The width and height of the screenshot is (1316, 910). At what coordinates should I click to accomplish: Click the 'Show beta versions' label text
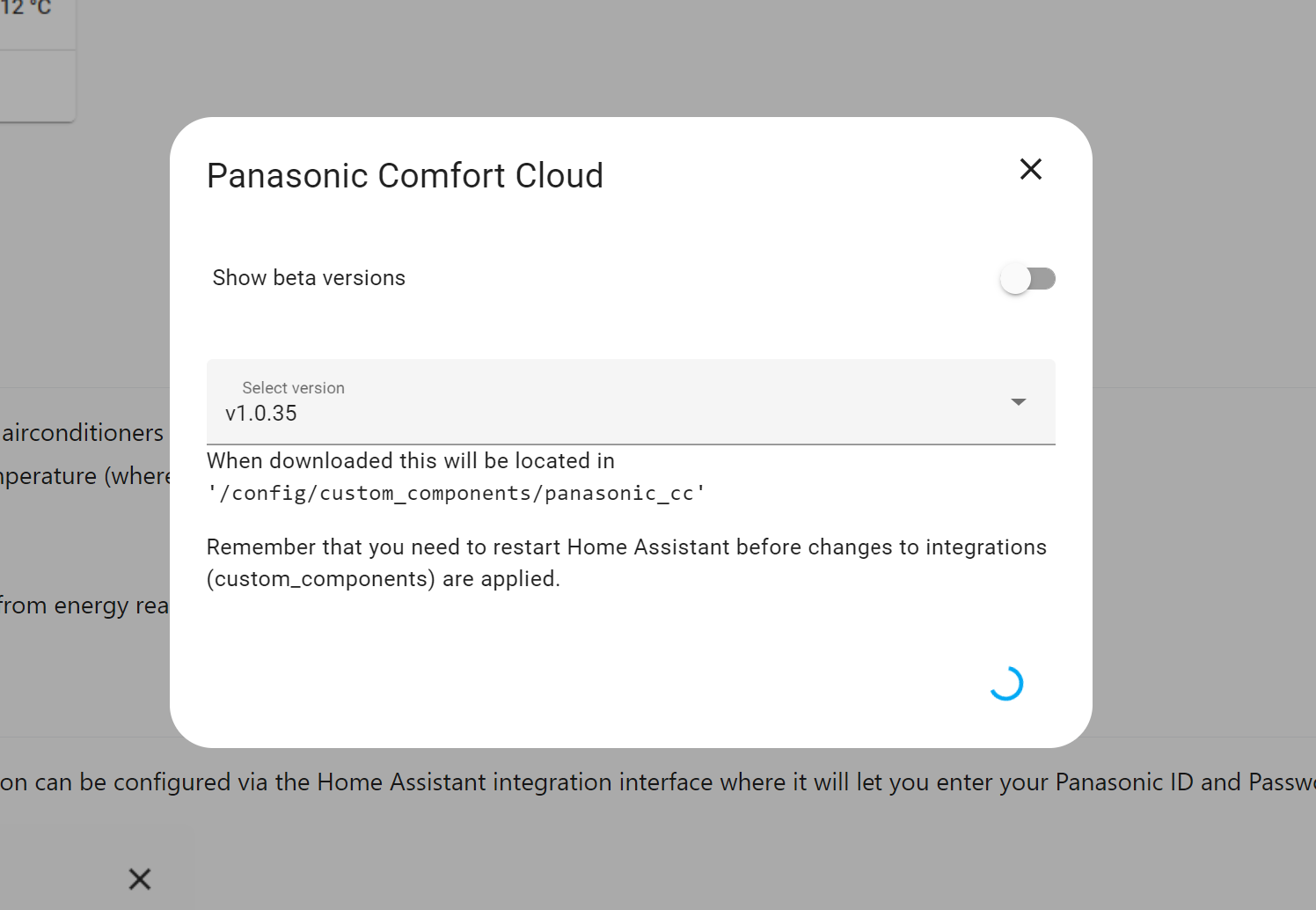pyautogui.click(x=309, y=278)
